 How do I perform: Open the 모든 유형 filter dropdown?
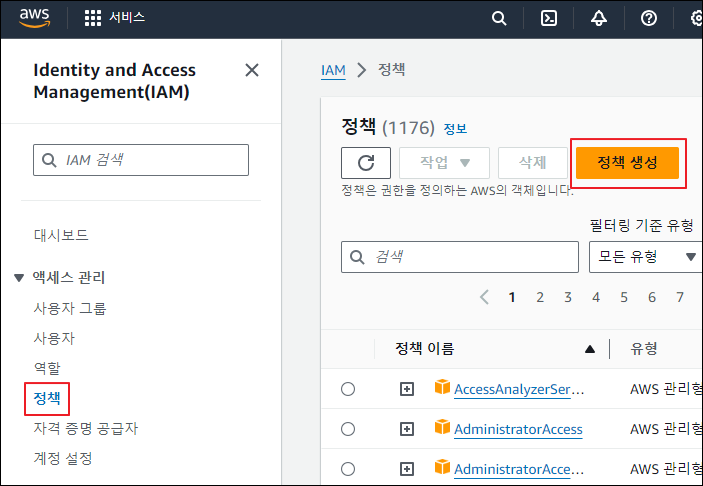tap(646, 257)
